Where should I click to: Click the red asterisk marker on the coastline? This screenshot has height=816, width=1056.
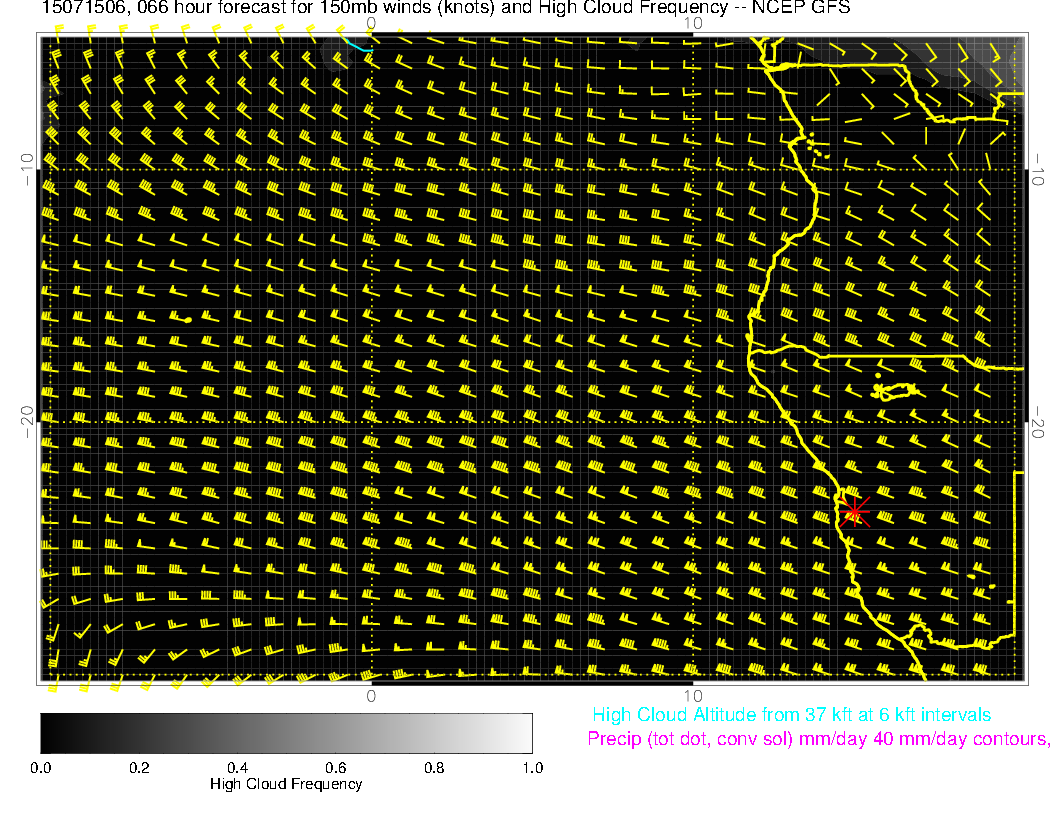(854, 511)
